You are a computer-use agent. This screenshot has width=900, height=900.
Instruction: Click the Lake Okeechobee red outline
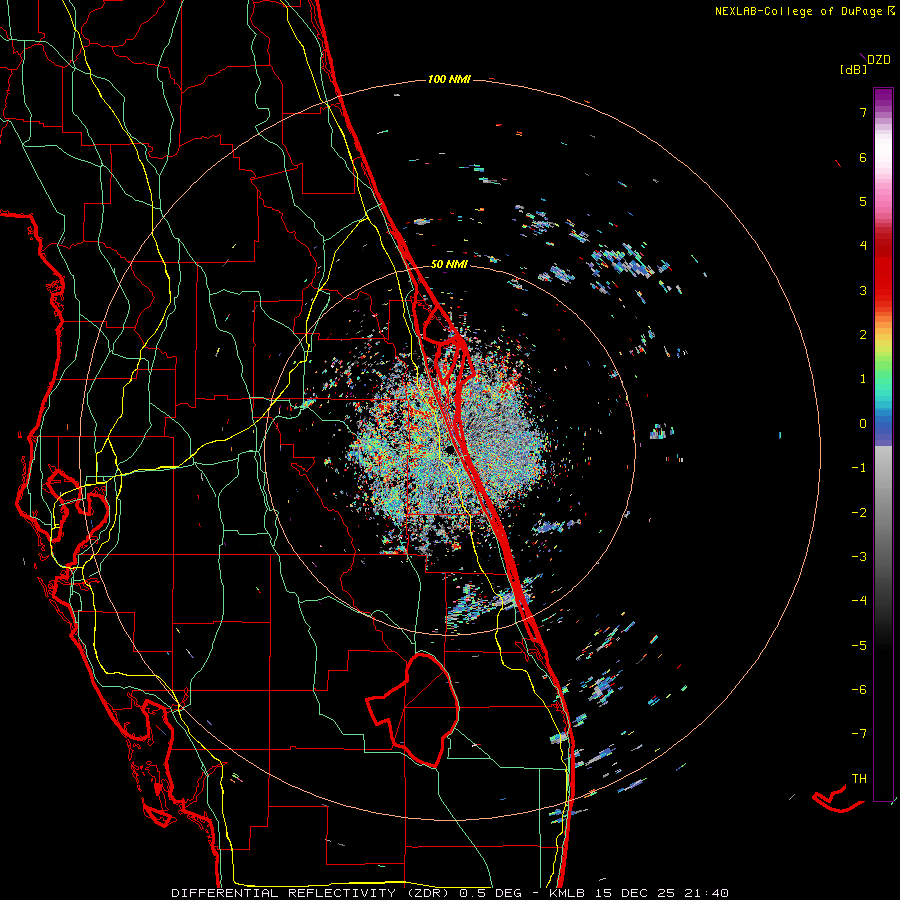(x=413, y=710)
